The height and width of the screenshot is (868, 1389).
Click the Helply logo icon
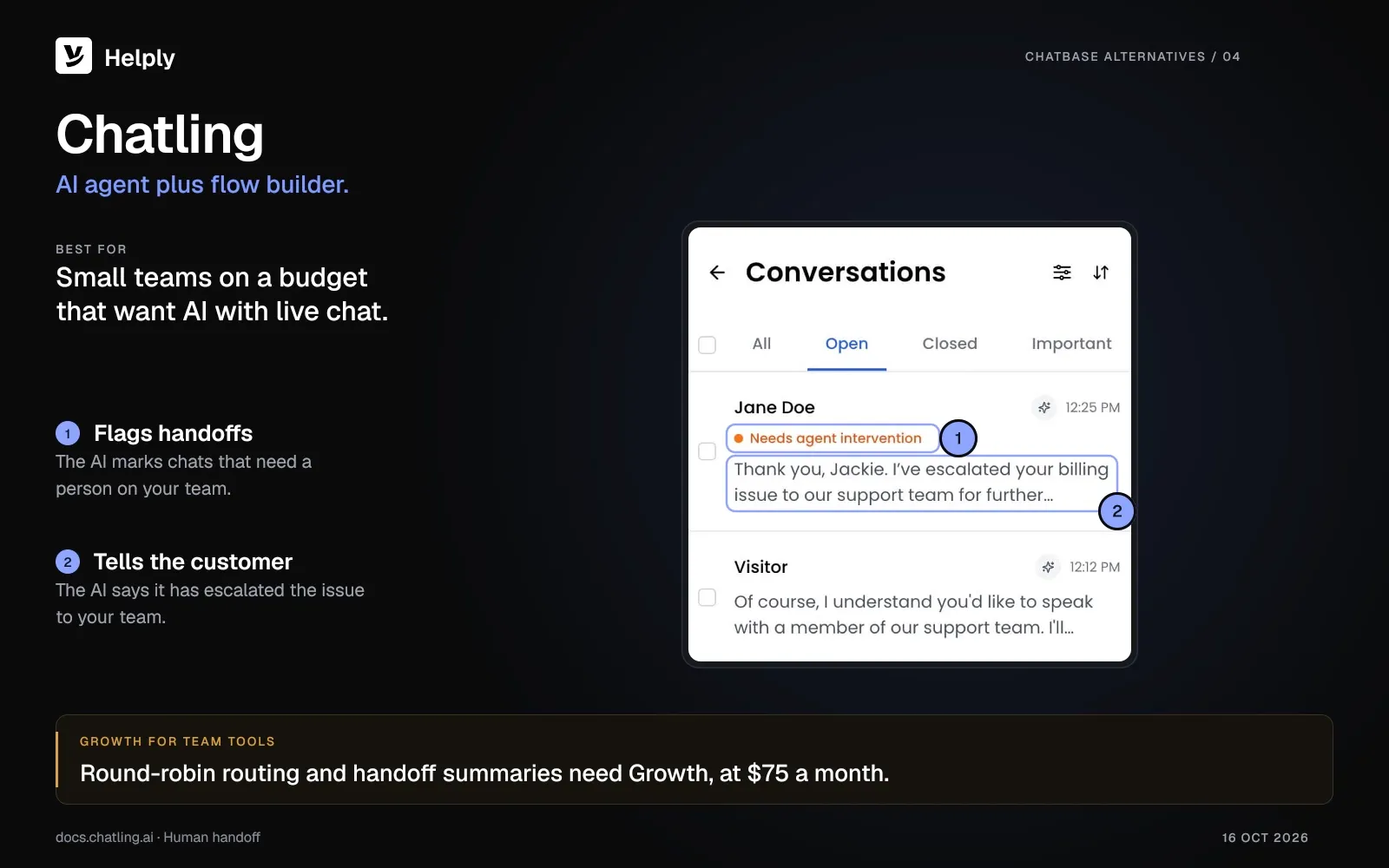coord(74,56)
